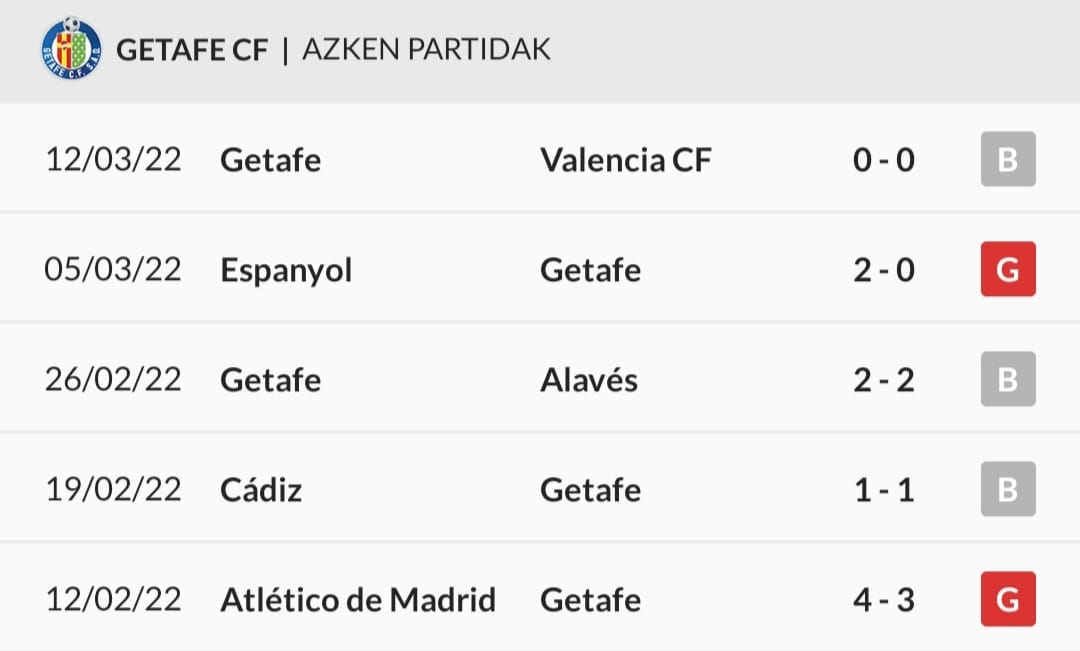
Task: Open the GETAFE CF header title
Action: 191,50
